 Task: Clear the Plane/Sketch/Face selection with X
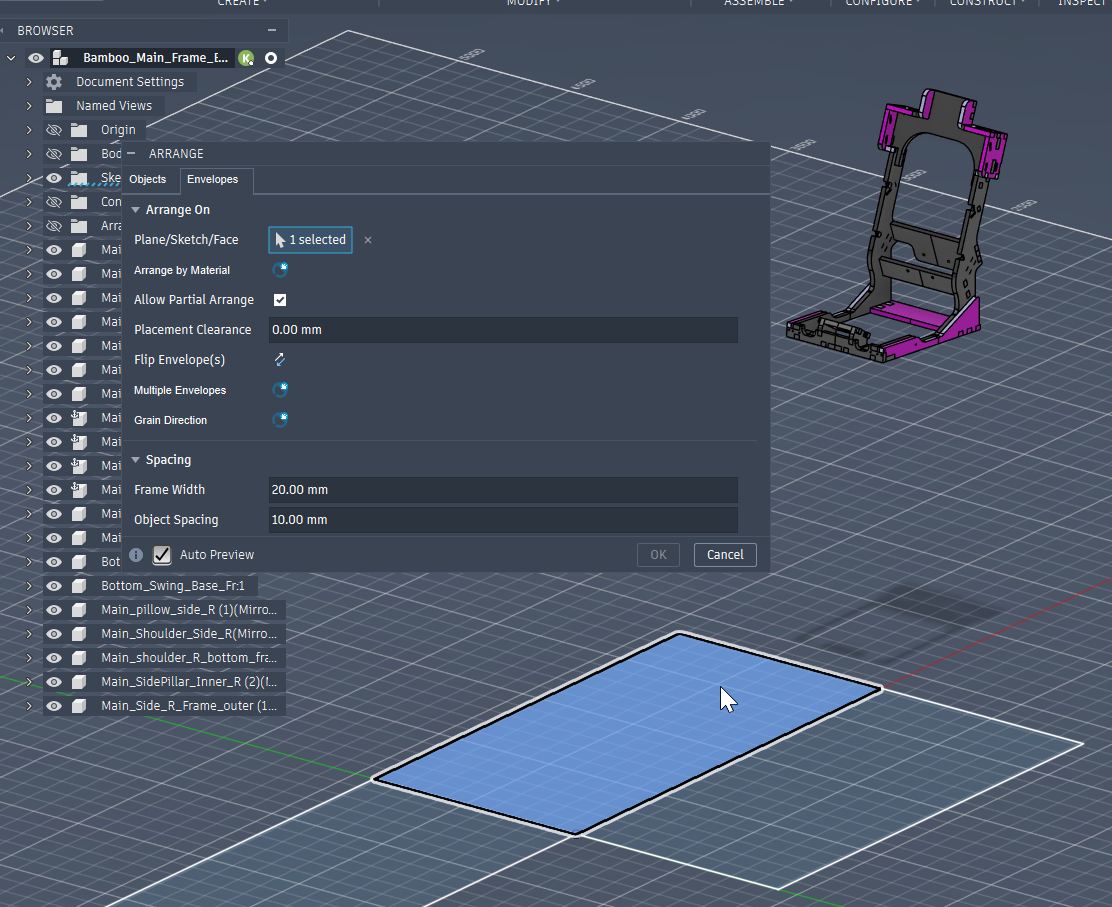(x=368, y=240)
